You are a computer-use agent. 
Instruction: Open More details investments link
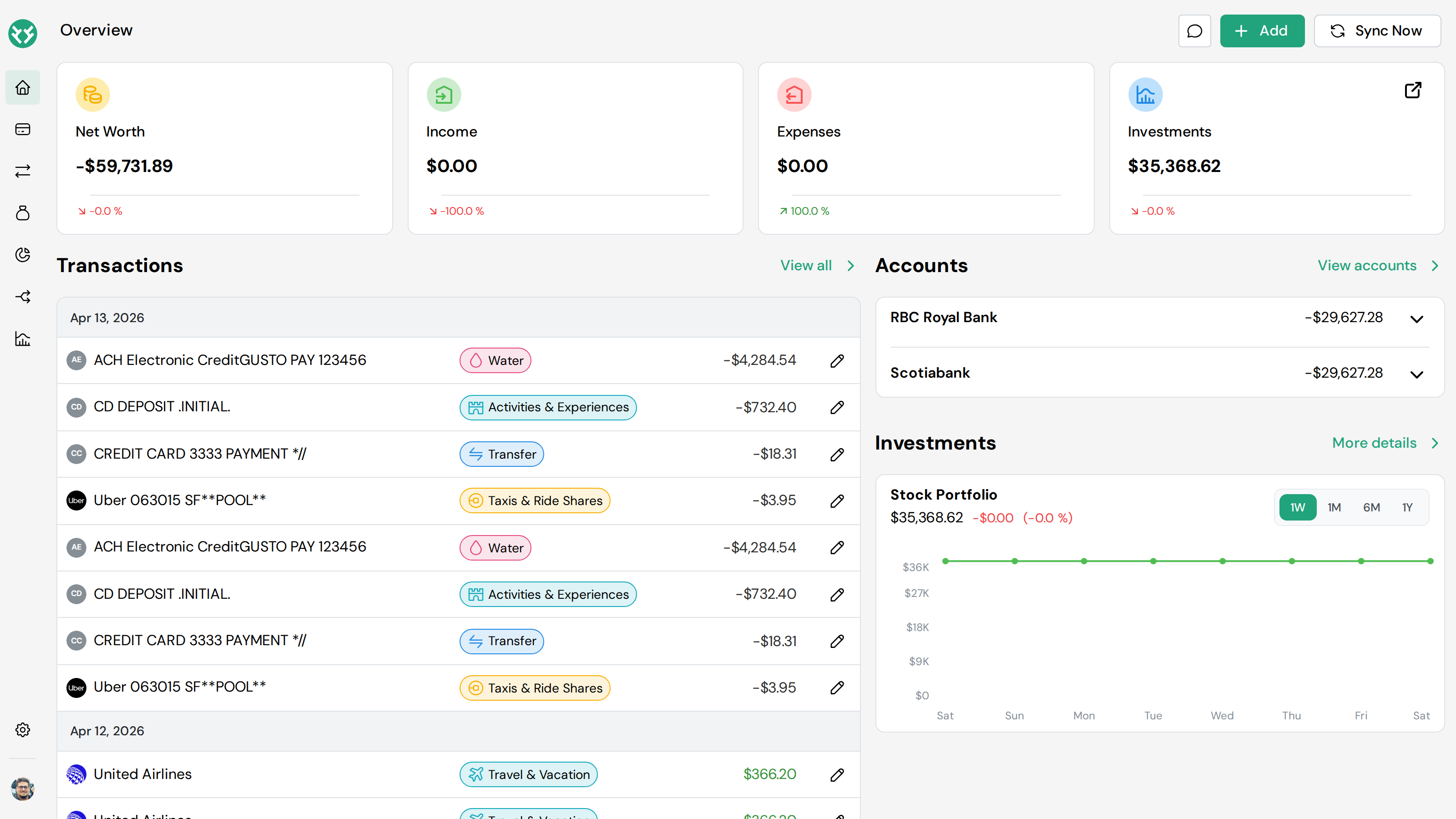(1385, 443)
